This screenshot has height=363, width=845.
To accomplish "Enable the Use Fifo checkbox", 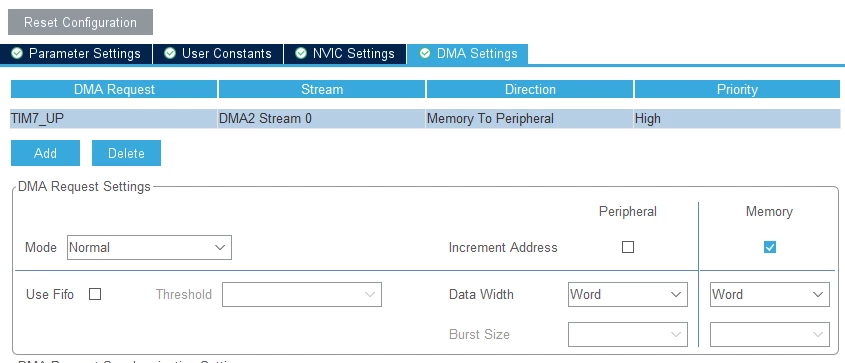I will click(x=95, y=294).
